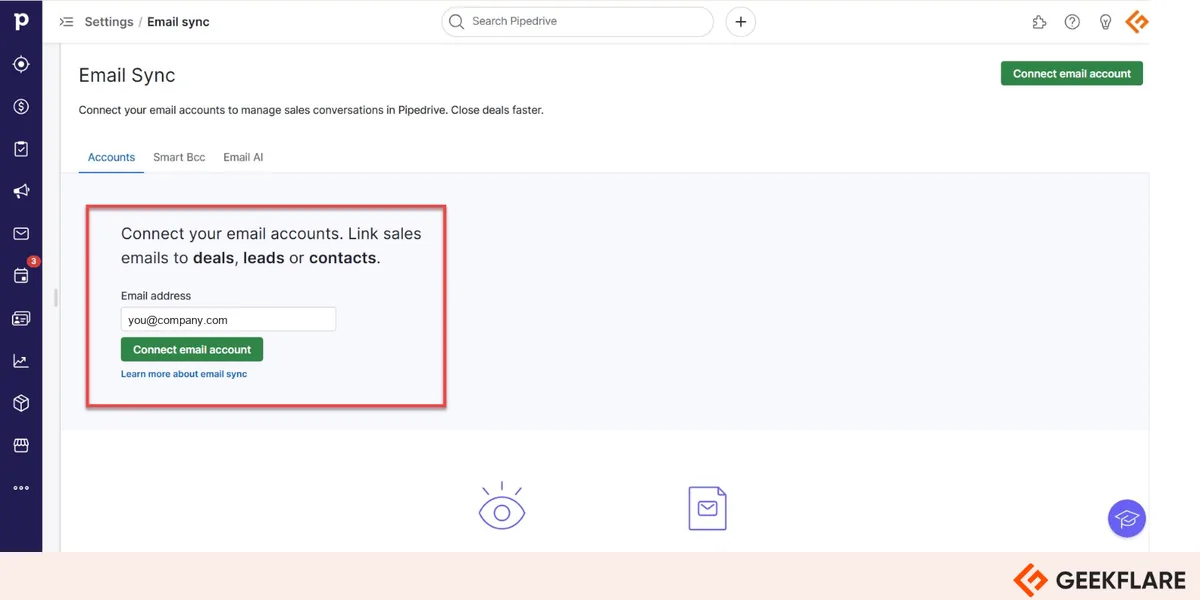1200x600 pixels.
Task: Open the Pipedrive logo home
Action: coord(21,21)
